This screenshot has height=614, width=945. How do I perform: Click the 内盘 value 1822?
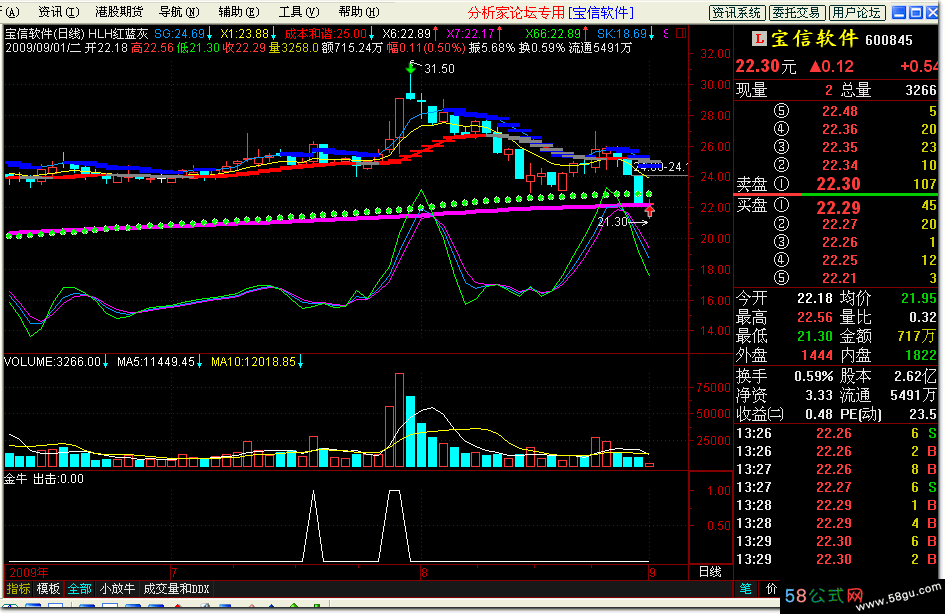[x=921, y=356]
